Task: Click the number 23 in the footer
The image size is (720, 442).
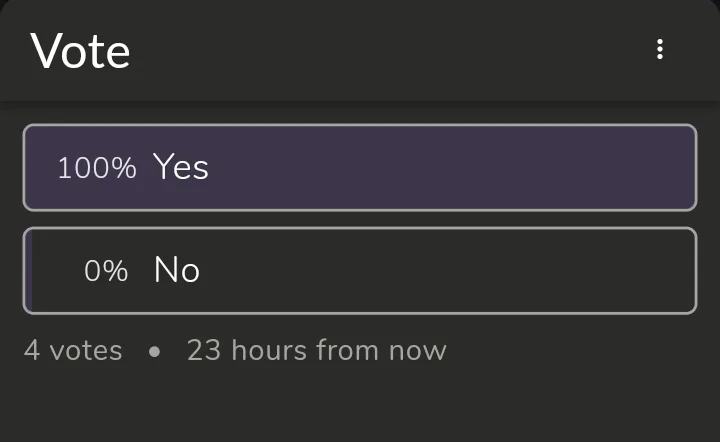Action: [x=203, y=351]
